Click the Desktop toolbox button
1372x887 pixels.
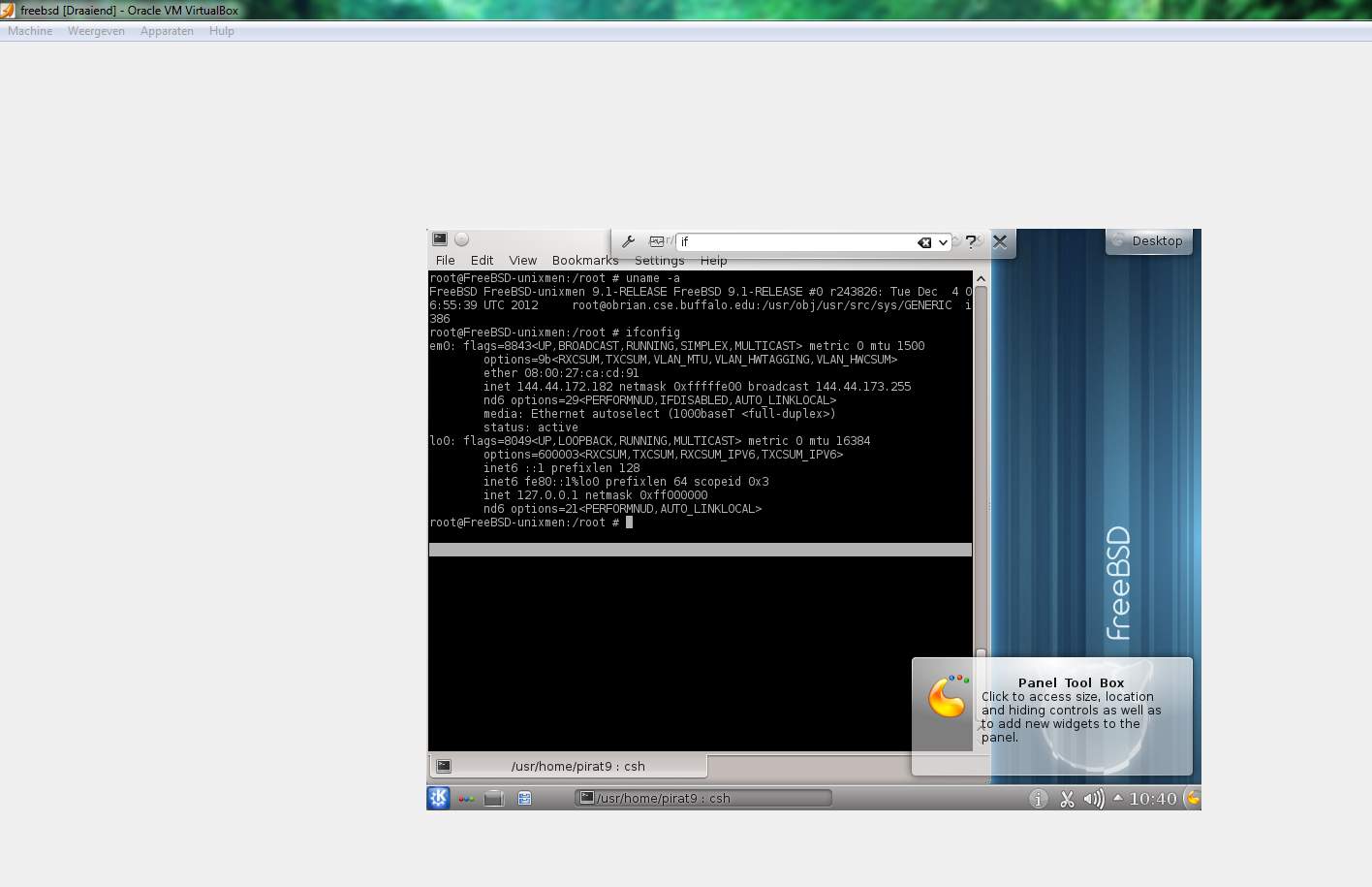tap(1148, 240)
